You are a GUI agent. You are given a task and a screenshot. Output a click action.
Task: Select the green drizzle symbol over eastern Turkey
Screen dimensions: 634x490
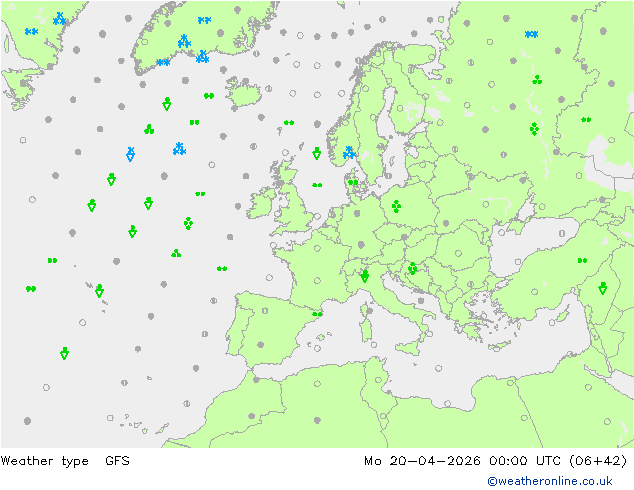(582, 260)
